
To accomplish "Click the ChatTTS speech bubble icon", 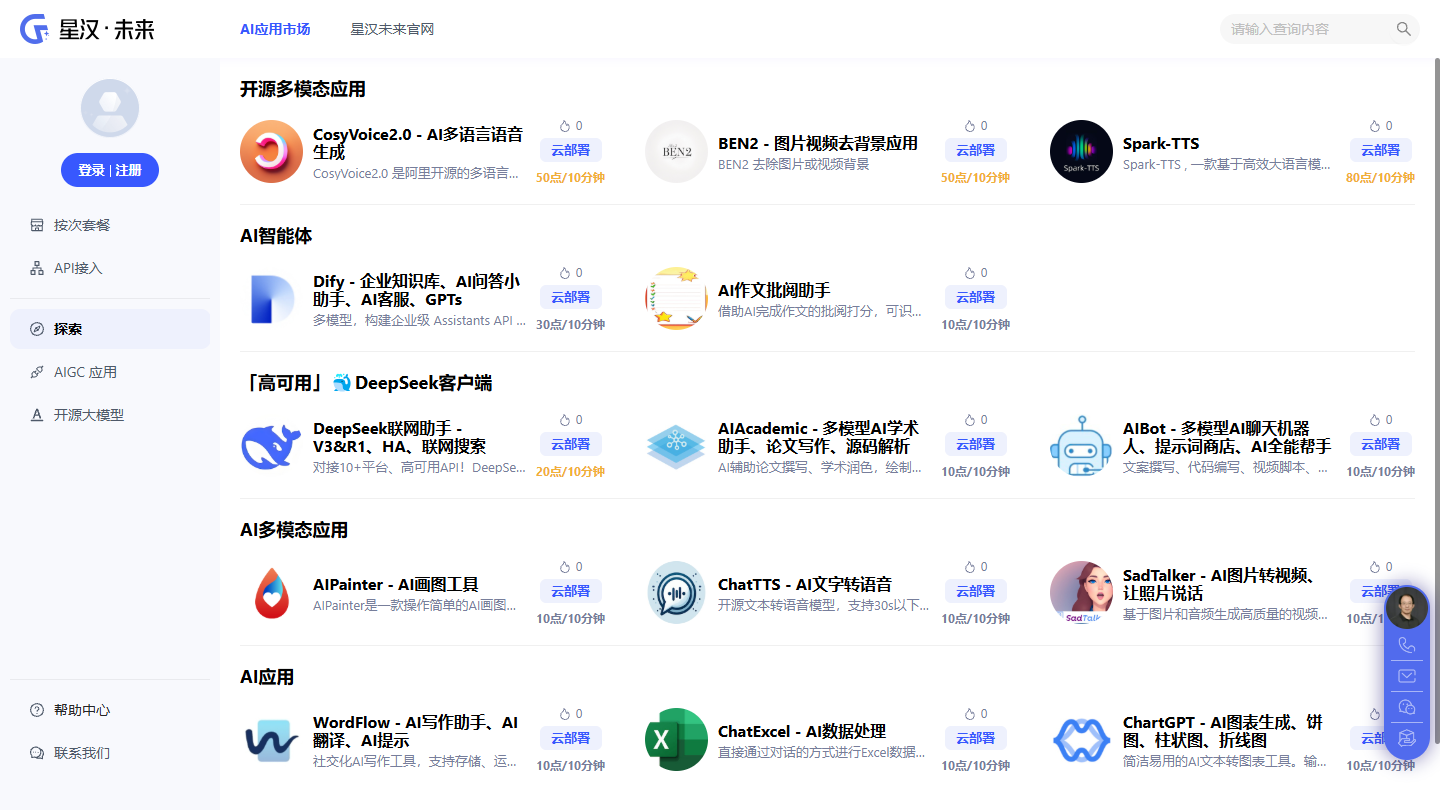I will 676,593.
